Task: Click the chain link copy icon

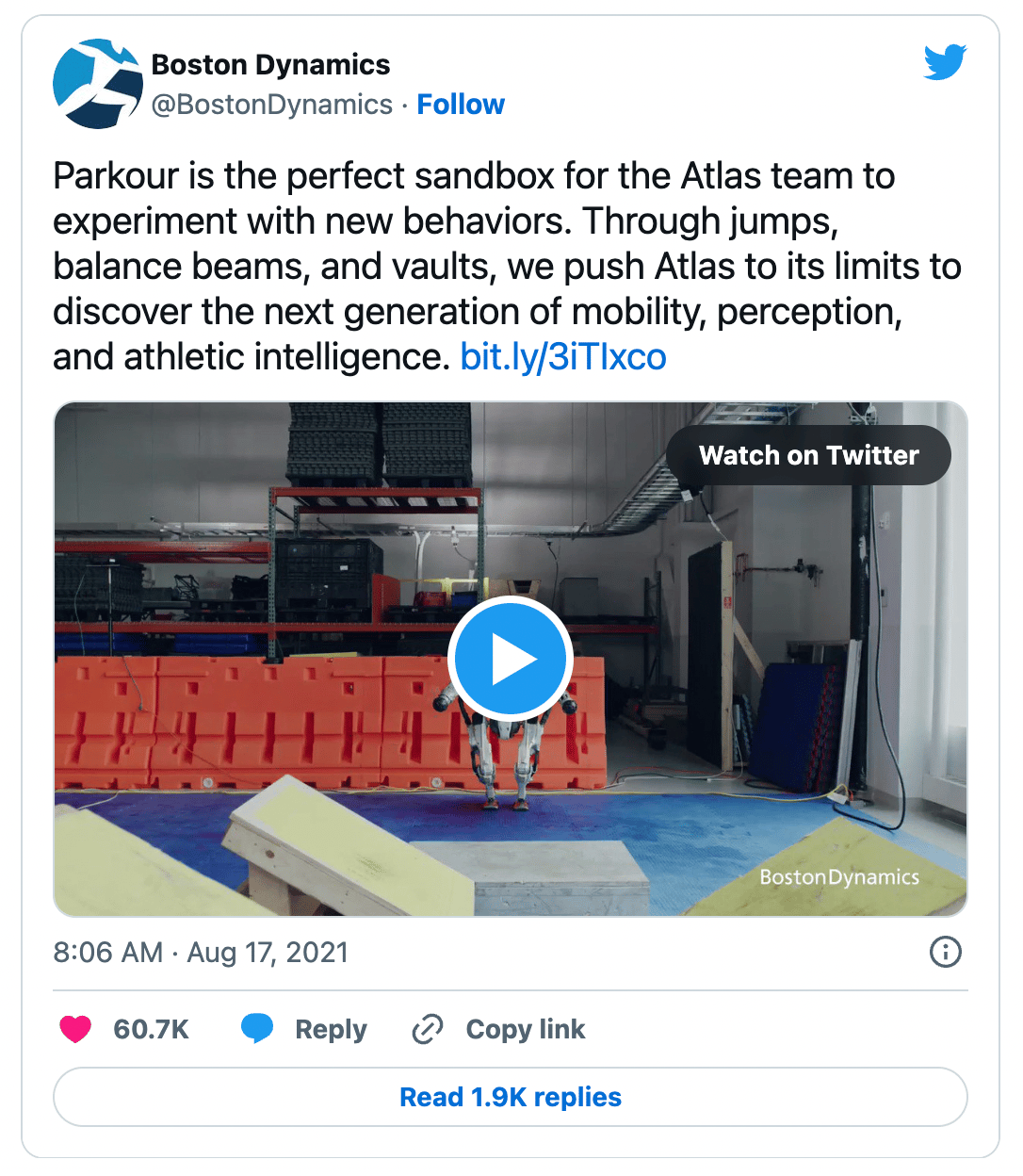Action: click(x=427, y=1029)
